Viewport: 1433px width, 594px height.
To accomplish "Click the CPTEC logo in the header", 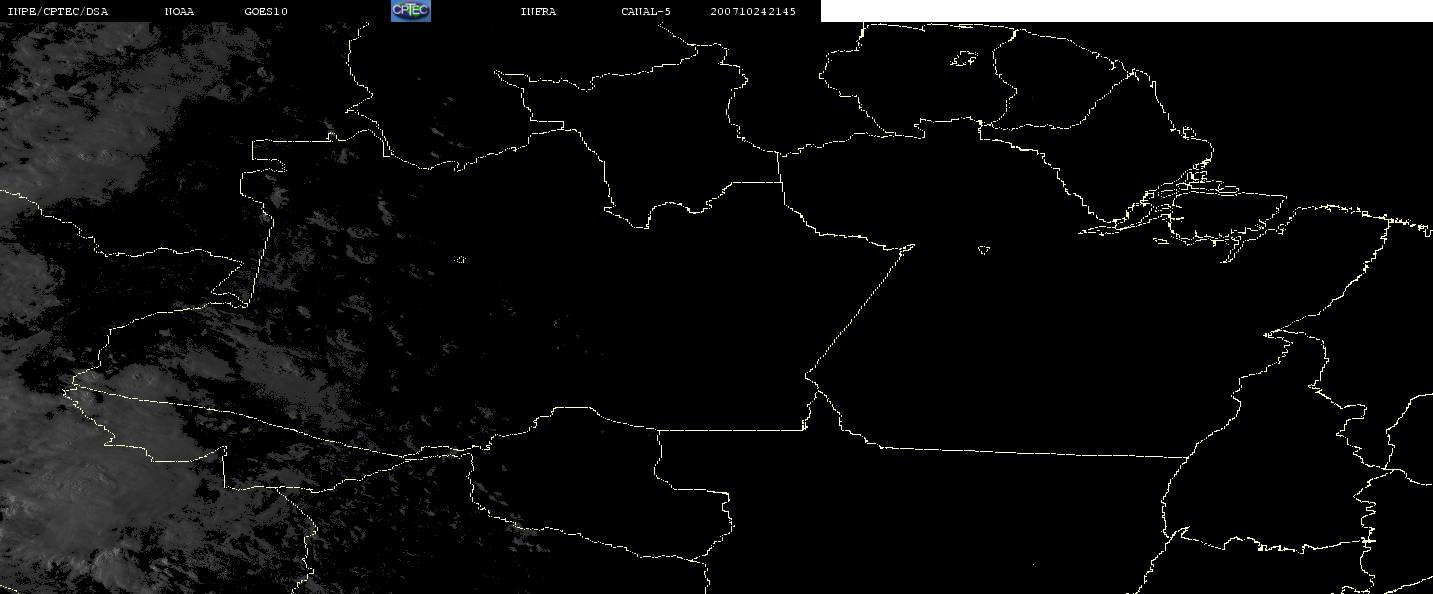I will pyautogui.click(x=410, y=11).
